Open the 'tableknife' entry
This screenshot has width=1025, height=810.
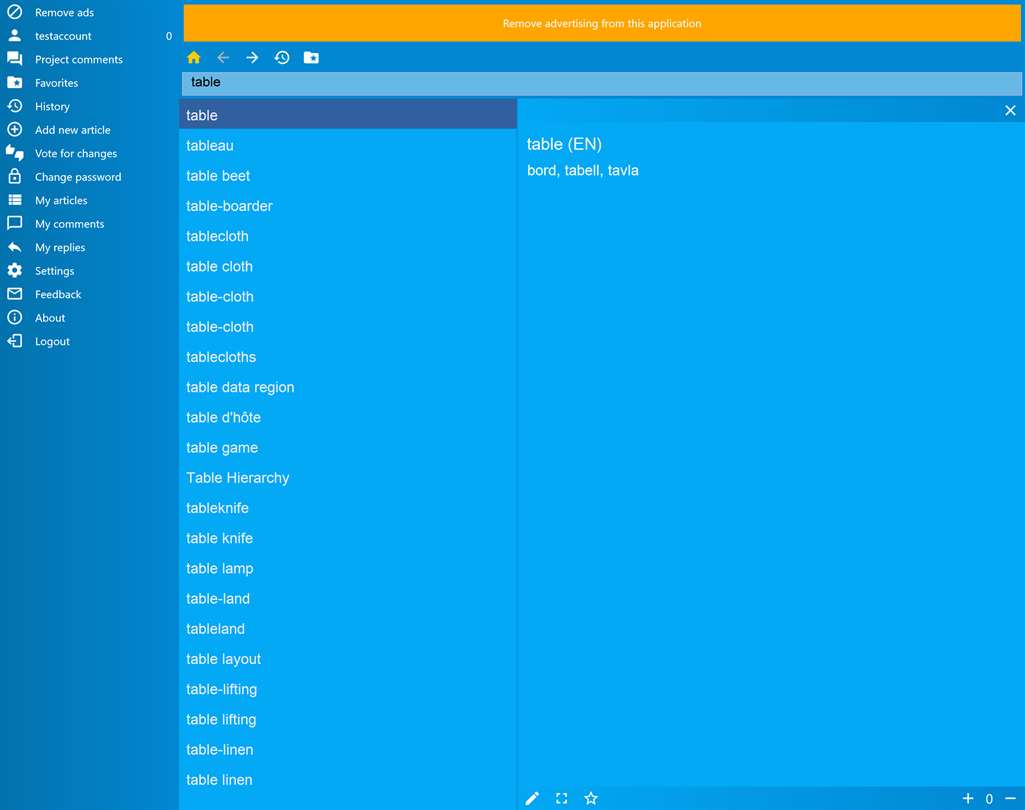[348, 508]
